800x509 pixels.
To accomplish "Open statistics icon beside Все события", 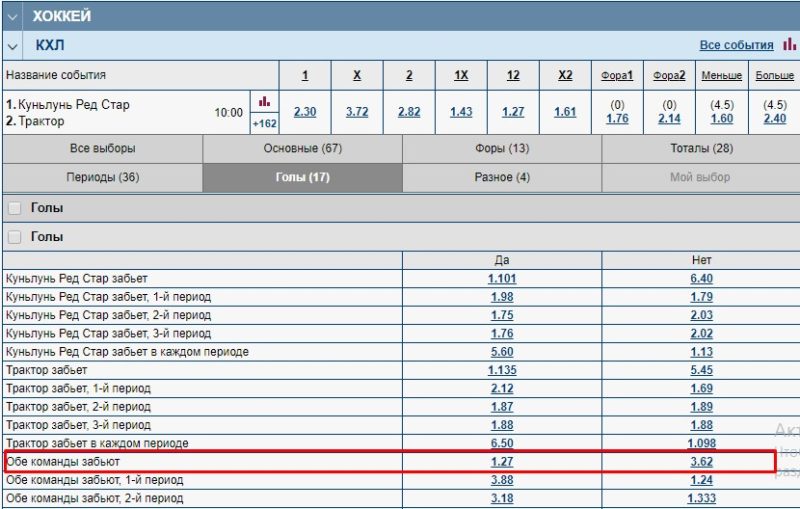I will (790, 45).
